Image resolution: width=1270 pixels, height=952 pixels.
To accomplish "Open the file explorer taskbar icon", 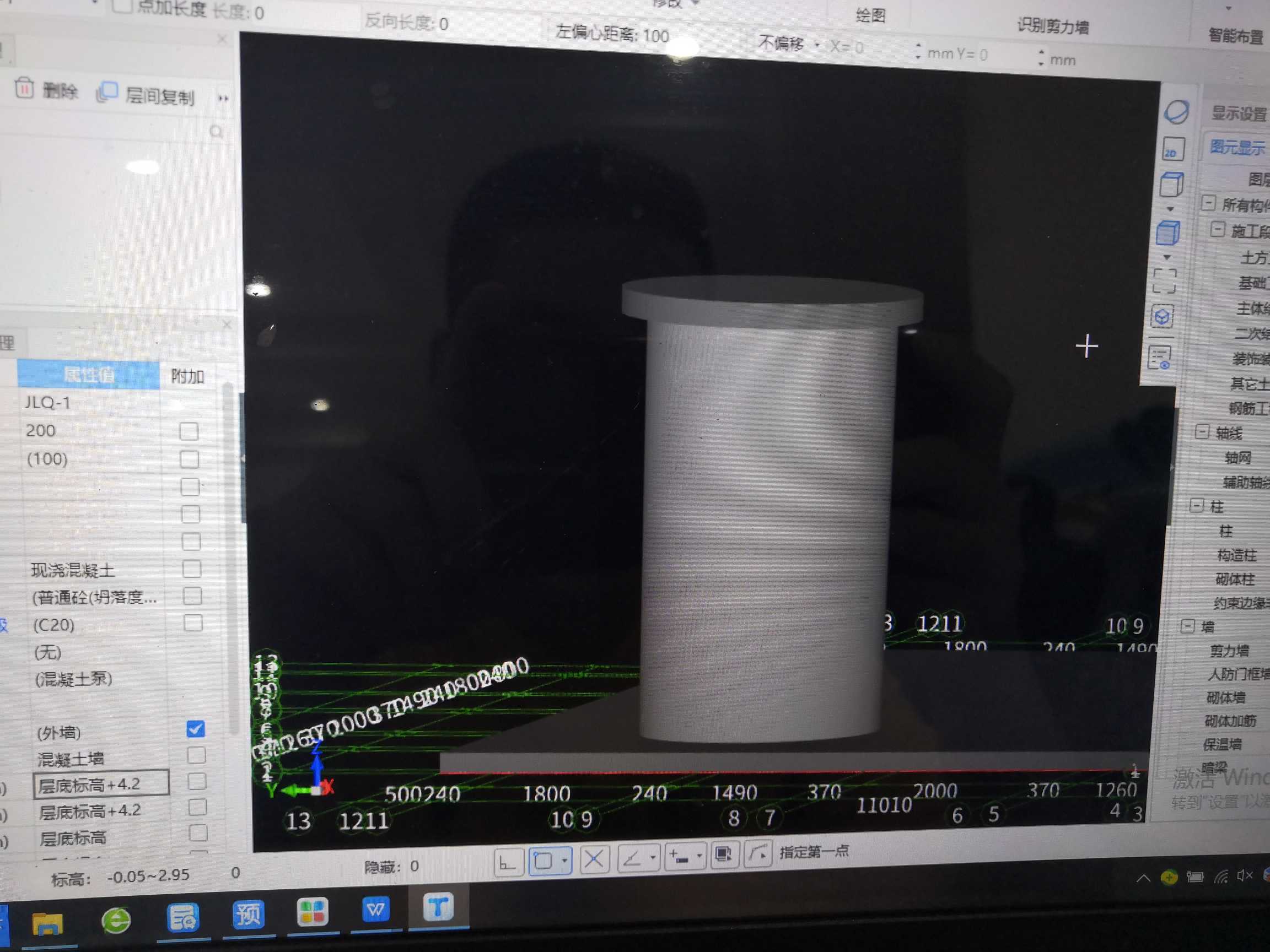I will click(x=47, y=924).
